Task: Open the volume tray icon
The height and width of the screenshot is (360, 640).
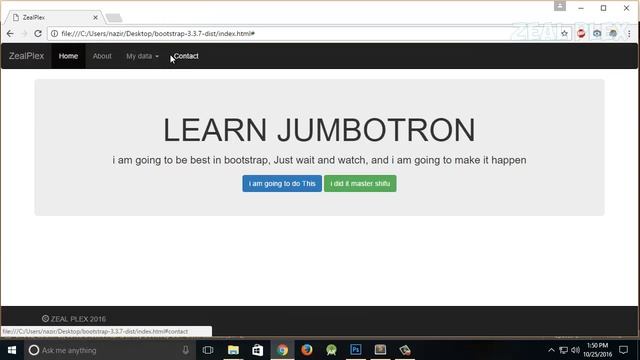Action: pos(576,350)
